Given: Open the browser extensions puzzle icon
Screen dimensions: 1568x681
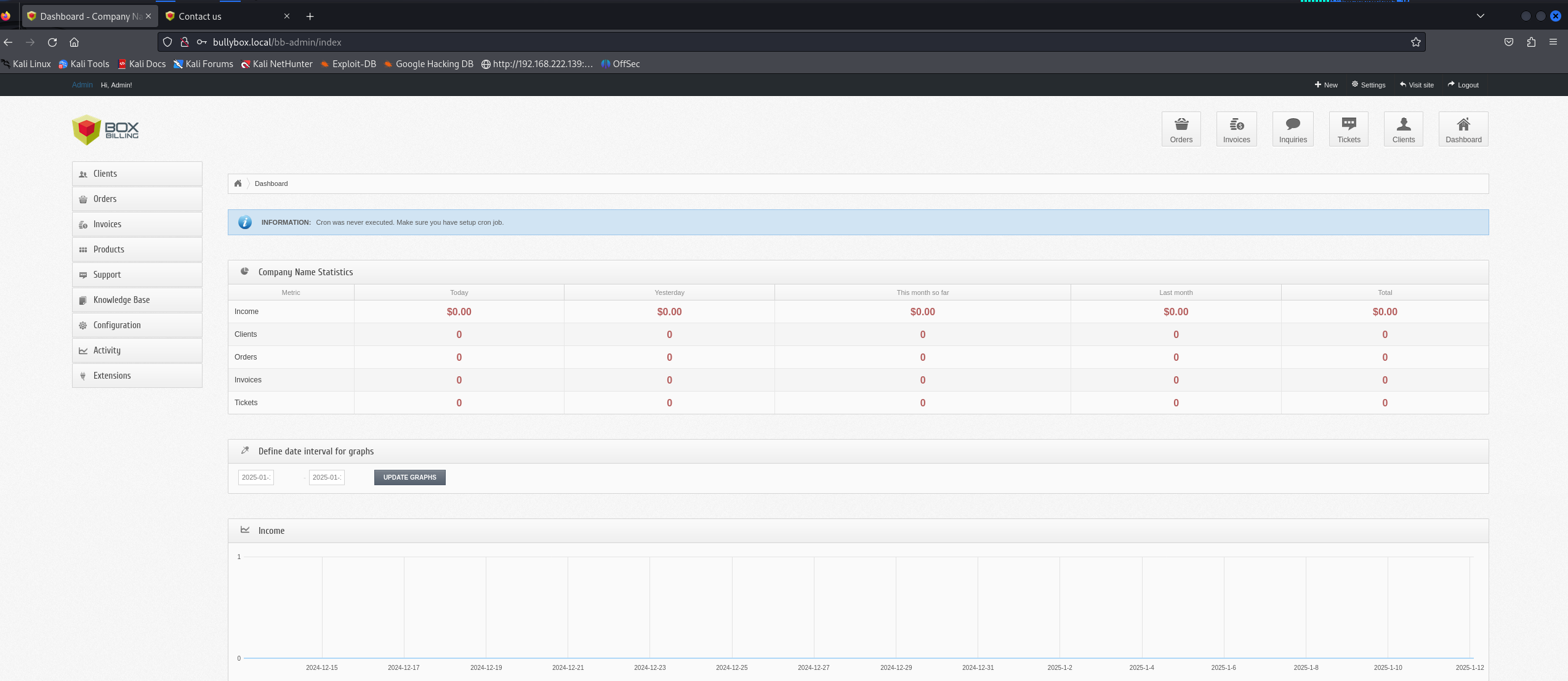Looking at the screenshot, I should click(x=1531, y=42).
